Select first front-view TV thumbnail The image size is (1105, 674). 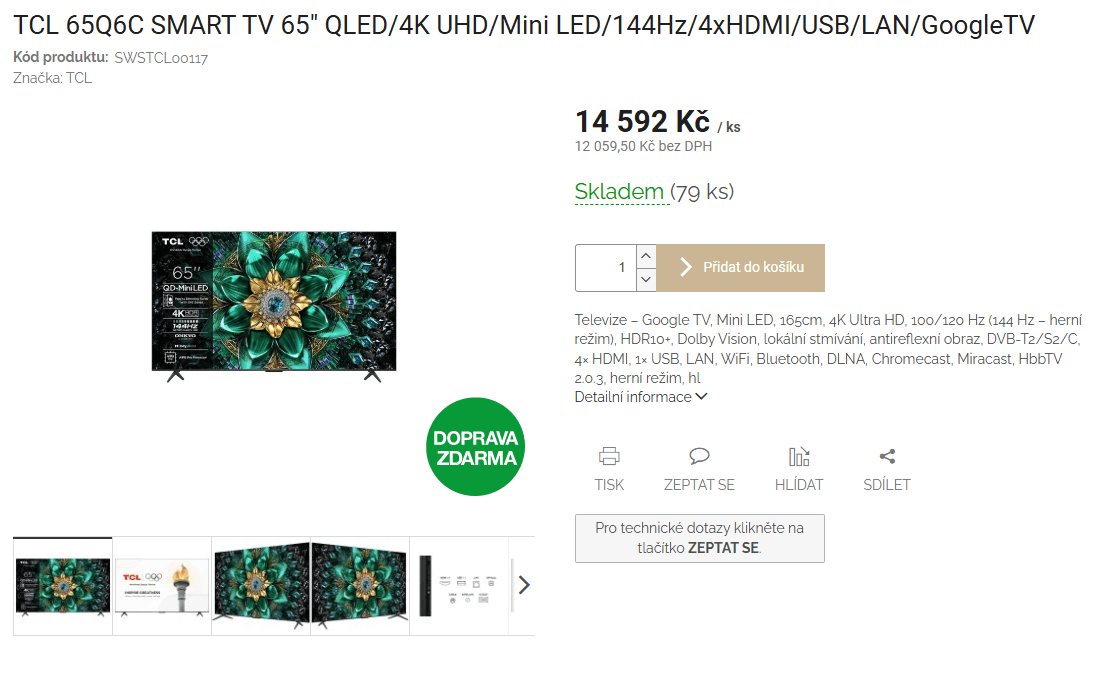tap(63, 586)
